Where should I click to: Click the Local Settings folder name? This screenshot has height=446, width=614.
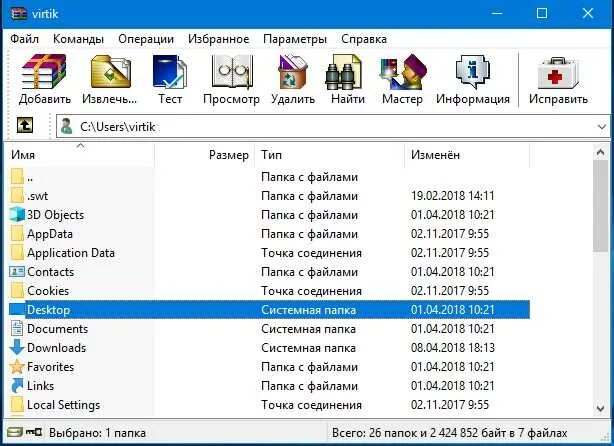click(x=63, y=405)
